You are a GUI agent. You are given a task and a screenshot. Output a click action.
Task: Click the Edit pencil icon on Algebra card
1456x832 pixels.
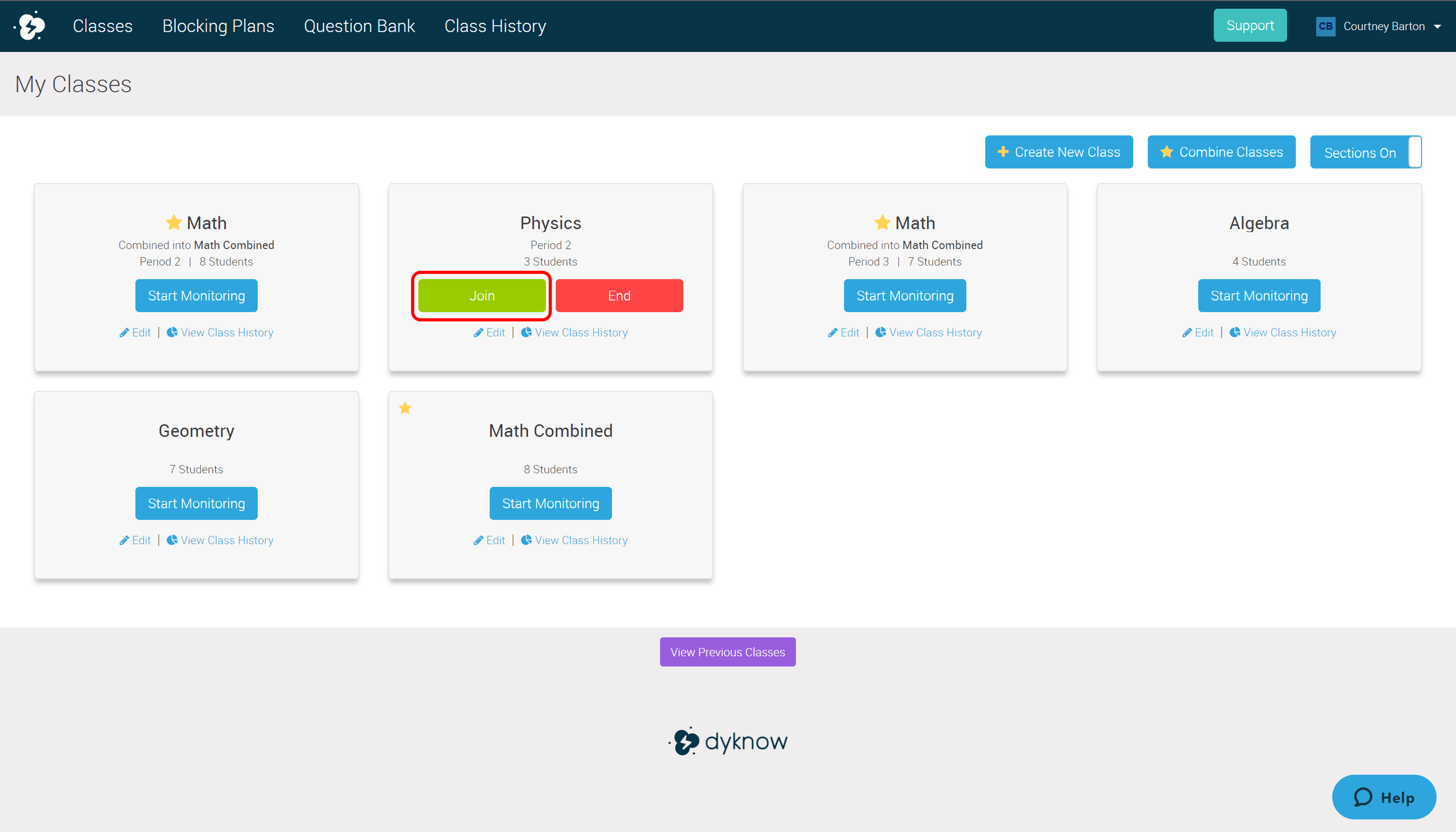[x=1187, y=333]
